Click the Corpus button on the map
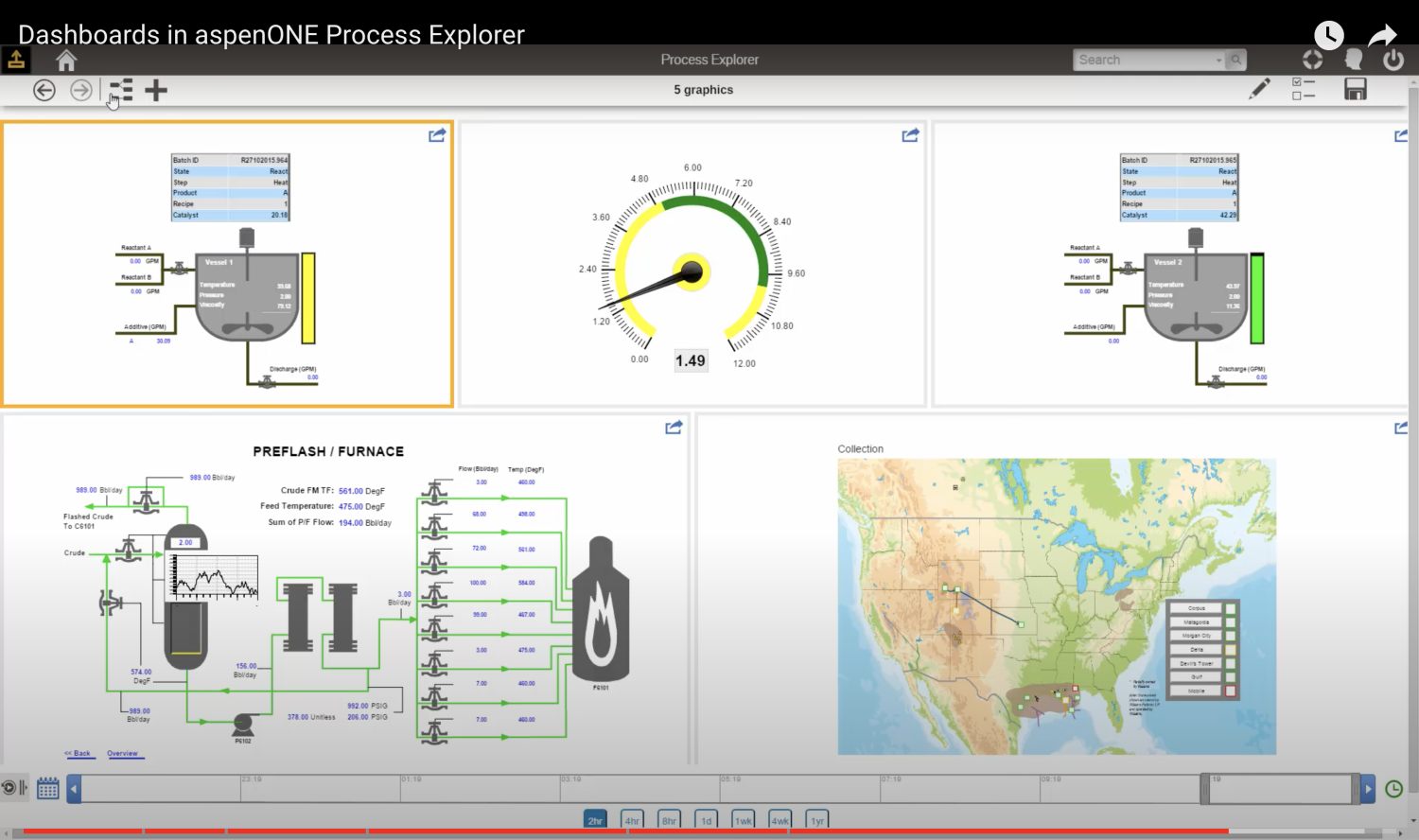The width and height of the screenshot is (1419, 840). coord(1196,608)
